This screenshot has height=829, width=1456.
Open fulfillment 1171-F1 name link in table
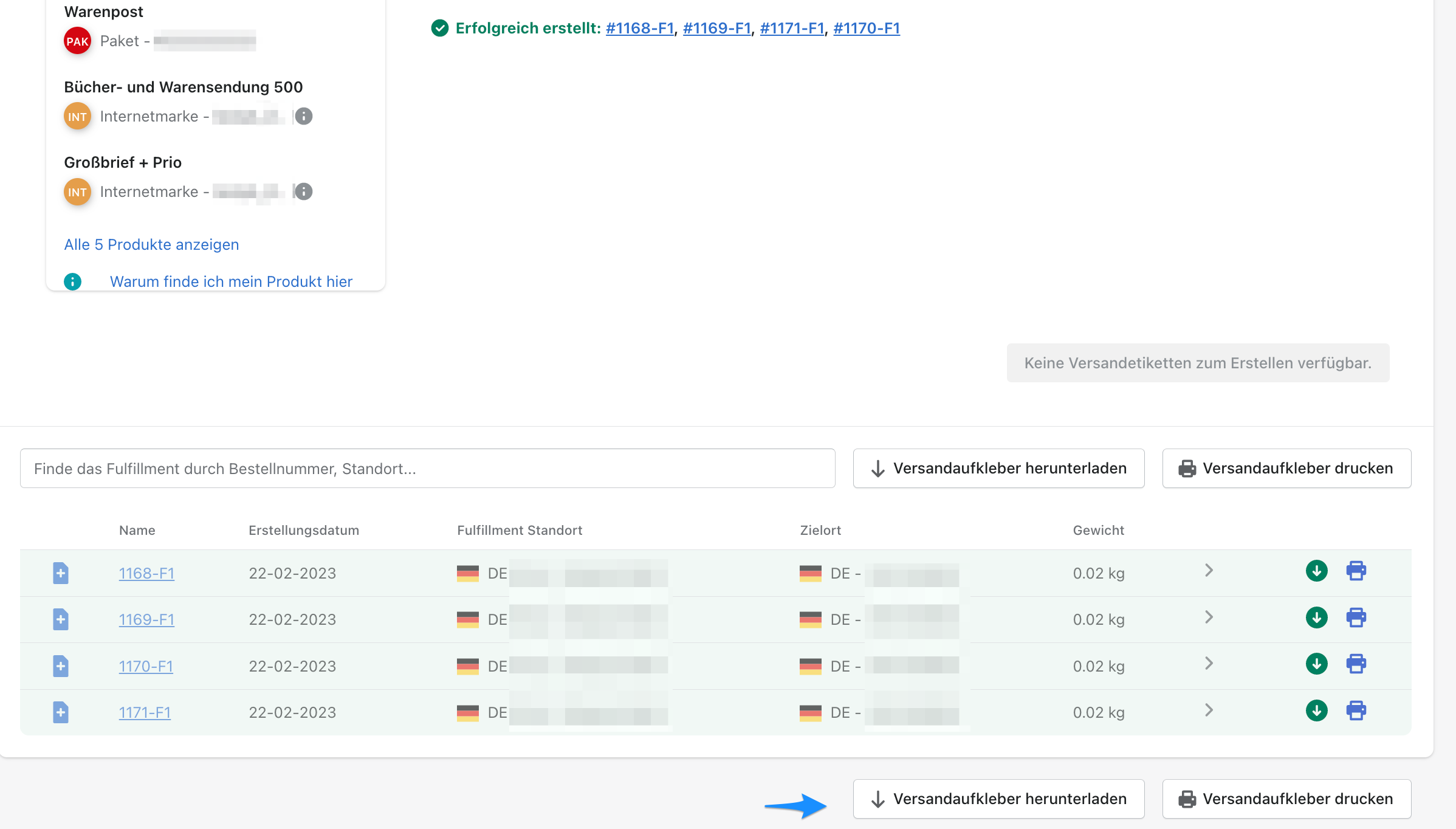point(145,712)
